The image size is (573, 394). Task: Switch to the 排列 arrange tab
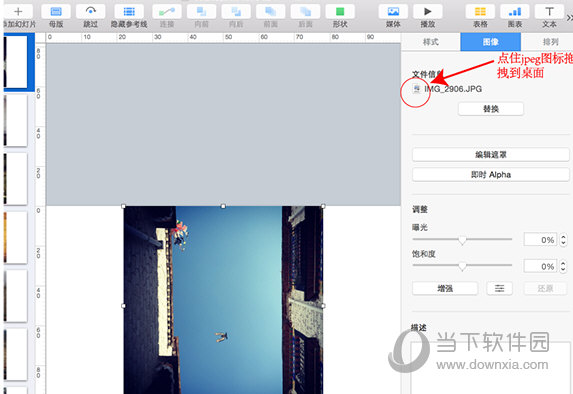coord(549,42)
